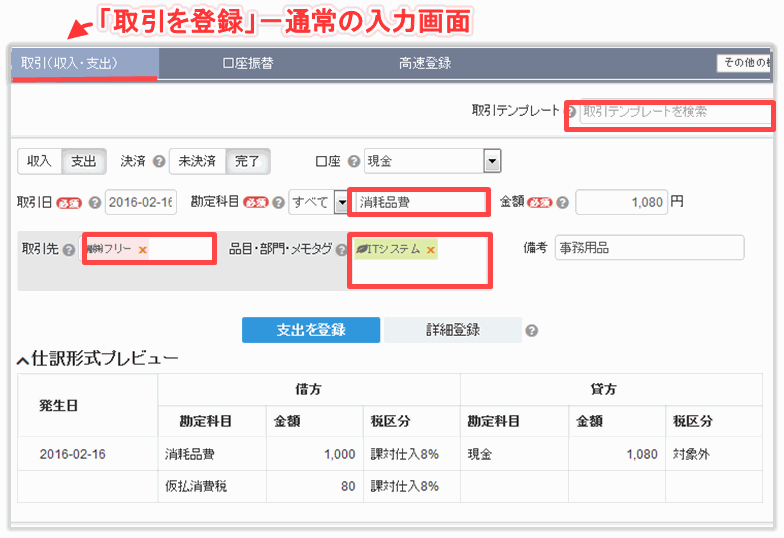
Task: Click help icon beside 取引先 label
Action: [x=69, y=250]
